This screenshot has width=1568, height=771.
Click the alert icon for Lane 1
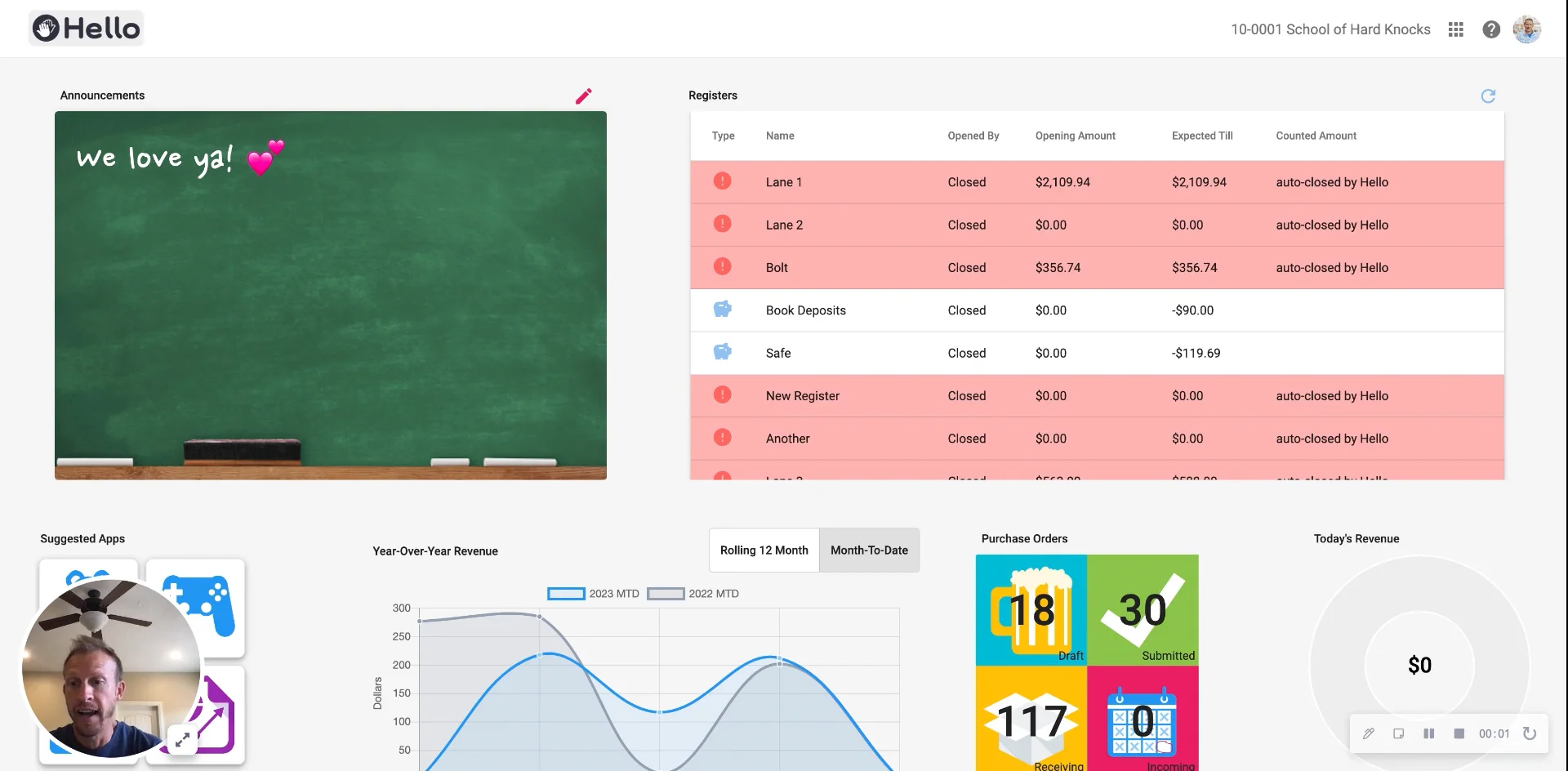(x=723, y=181)
